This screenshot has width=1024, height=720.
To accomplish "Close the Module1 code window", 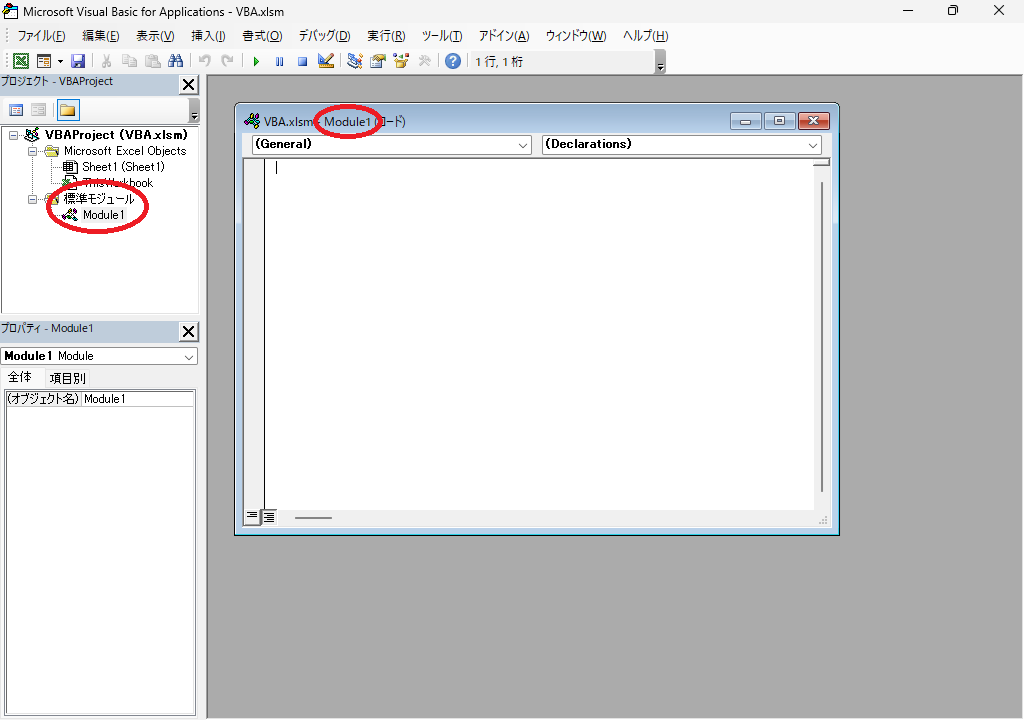I will pyautogui.click(x=814, y=121).
